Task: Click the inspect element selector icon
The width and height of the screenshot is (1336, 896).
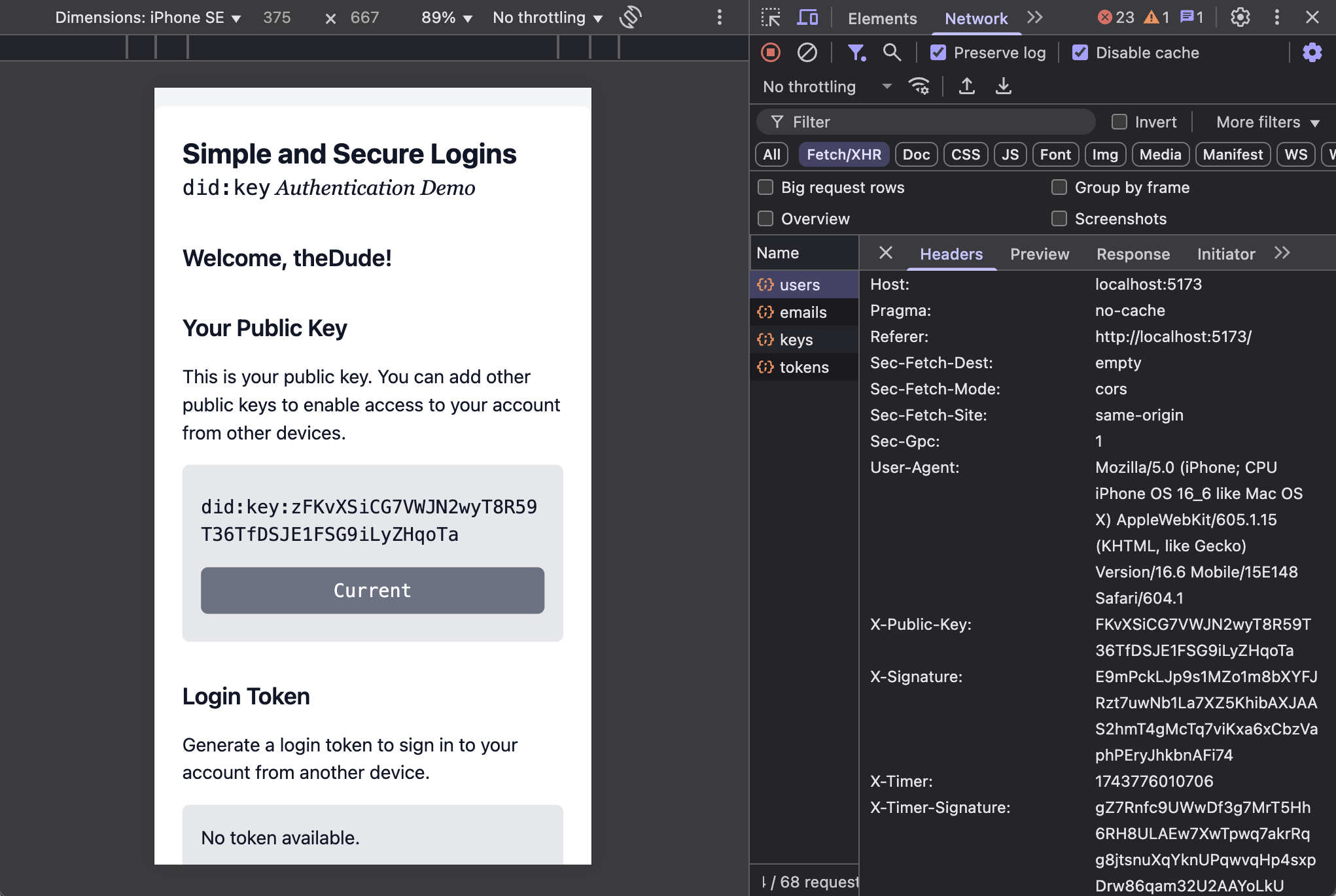Action: (771, 18)
